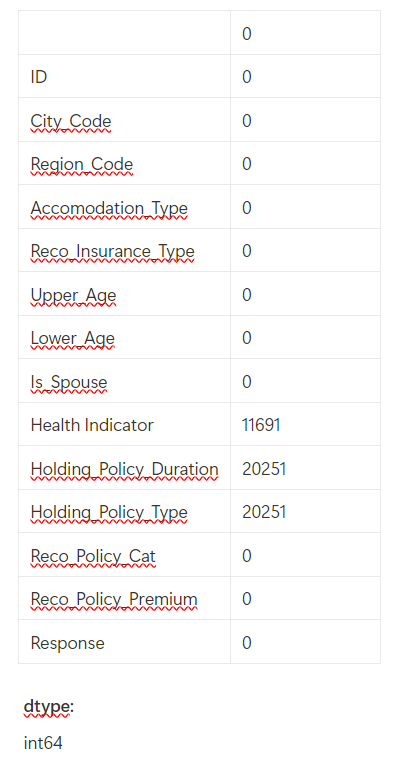The height and width of the screenshot is (762, 397).
Task: Click the Response row label
Action: pyautogui.click(x=68, y=643)
